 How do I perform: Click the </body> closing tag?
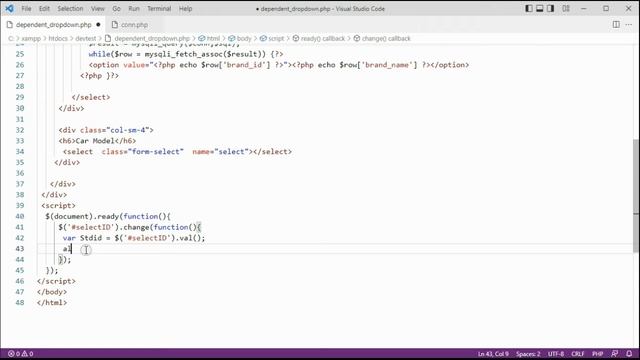(x=52, y=292)
